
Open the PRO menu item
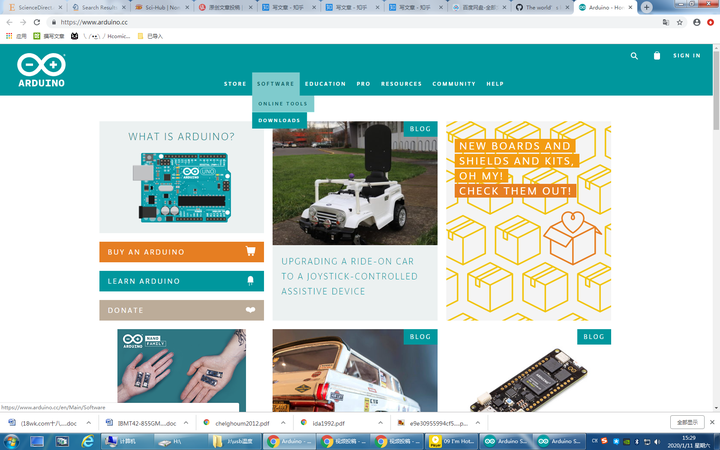tap(363, 84)
